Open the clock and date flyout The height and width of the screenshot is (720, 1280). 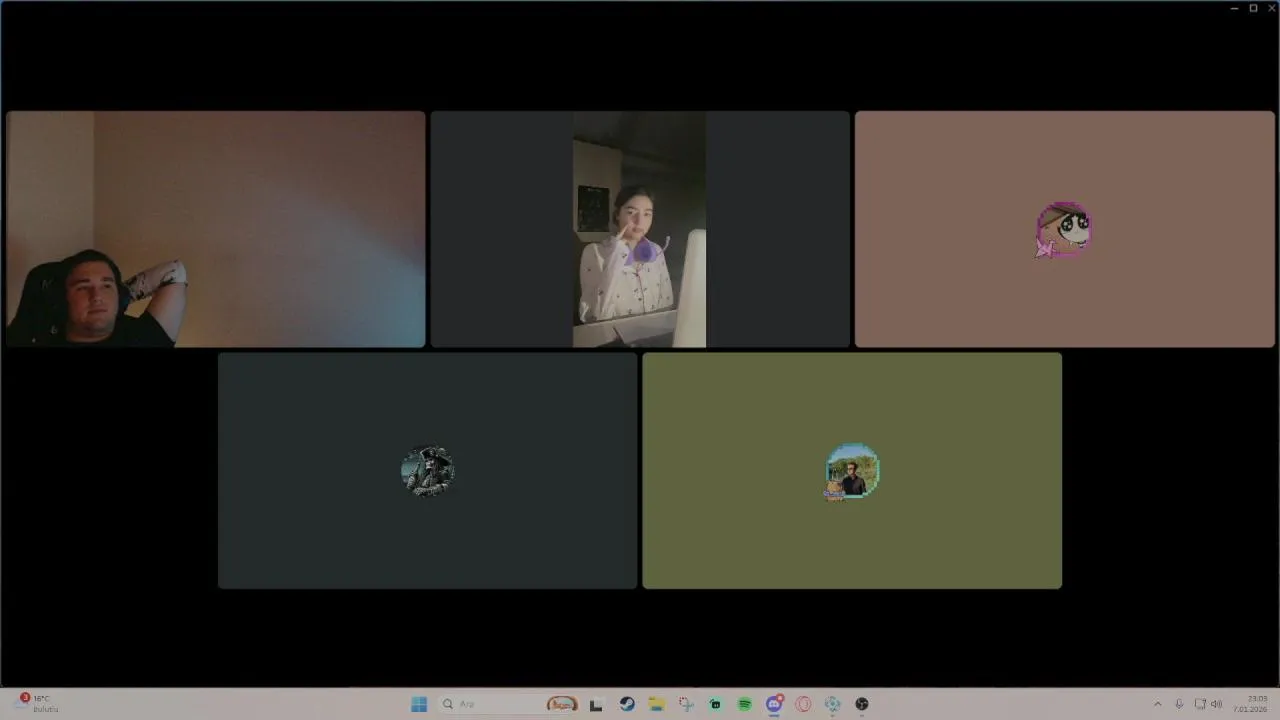1250,703
